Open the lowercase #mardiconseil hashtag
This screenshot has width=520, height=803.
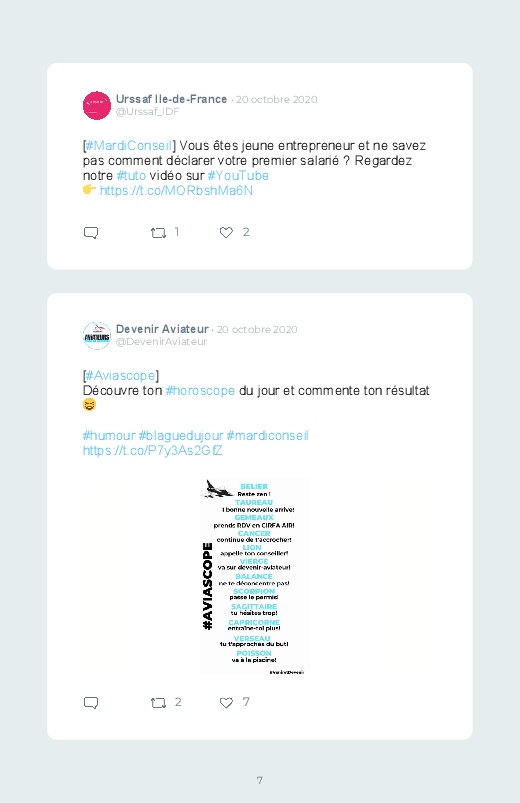(x=267, y=436)
